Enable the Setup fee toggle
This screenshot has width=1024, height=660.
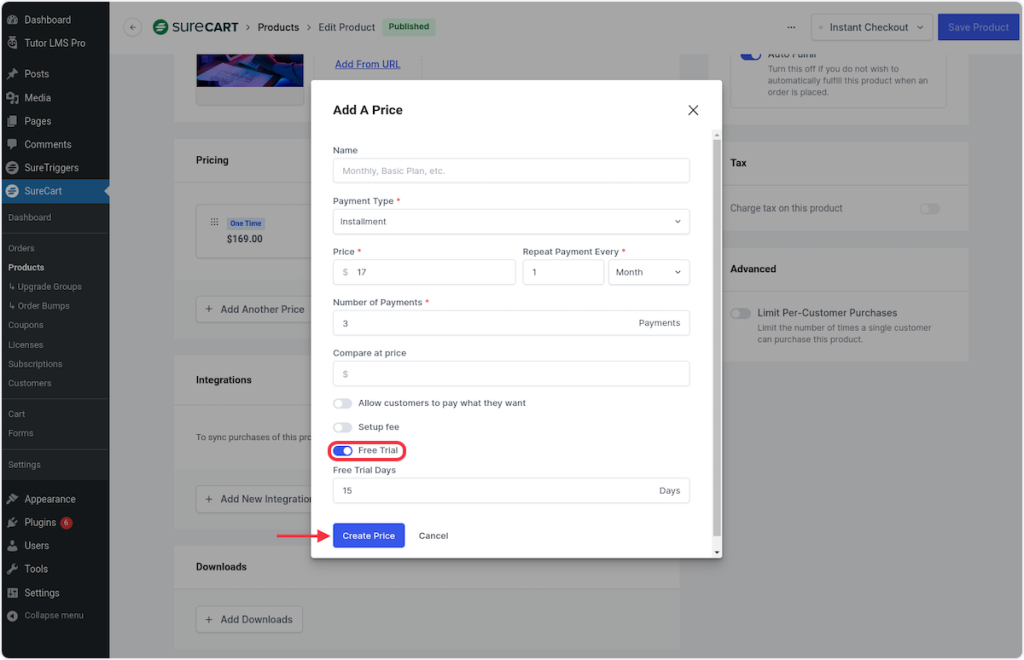pos(343,427)
